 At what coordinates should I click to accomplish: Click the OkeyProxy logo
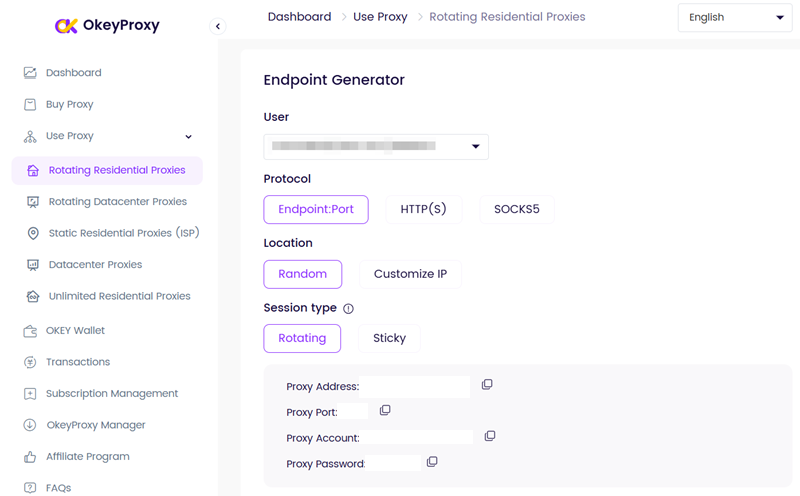pos(107,25)
